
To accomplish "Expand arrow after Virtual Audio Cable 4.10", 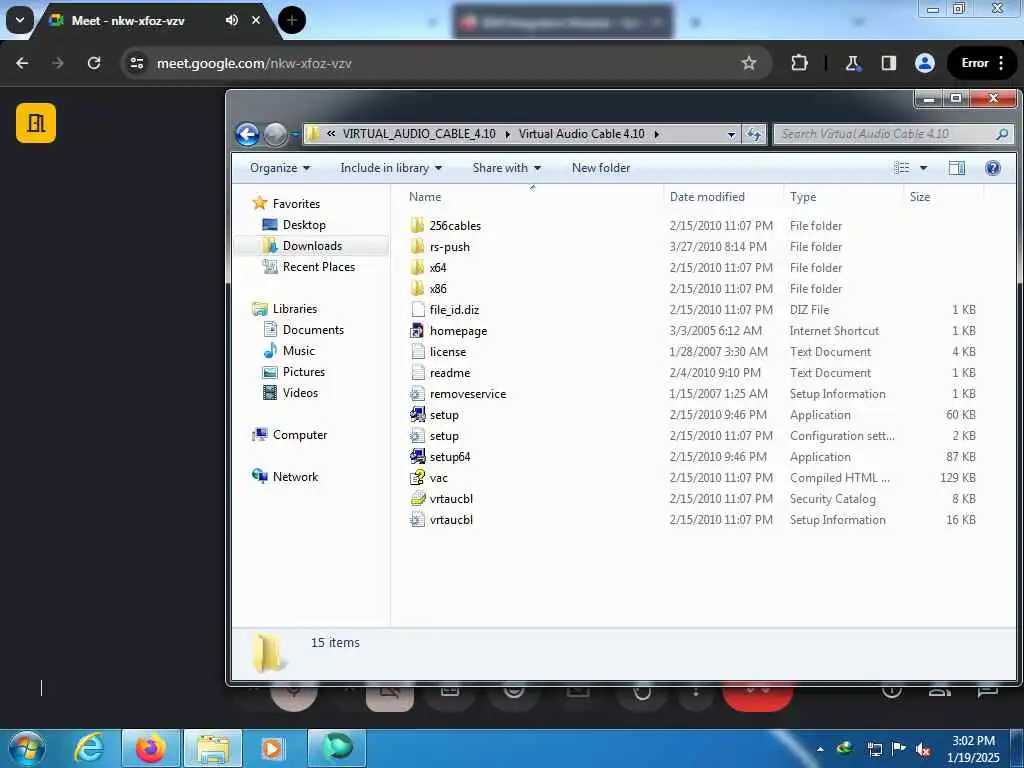I will point(656,134).
